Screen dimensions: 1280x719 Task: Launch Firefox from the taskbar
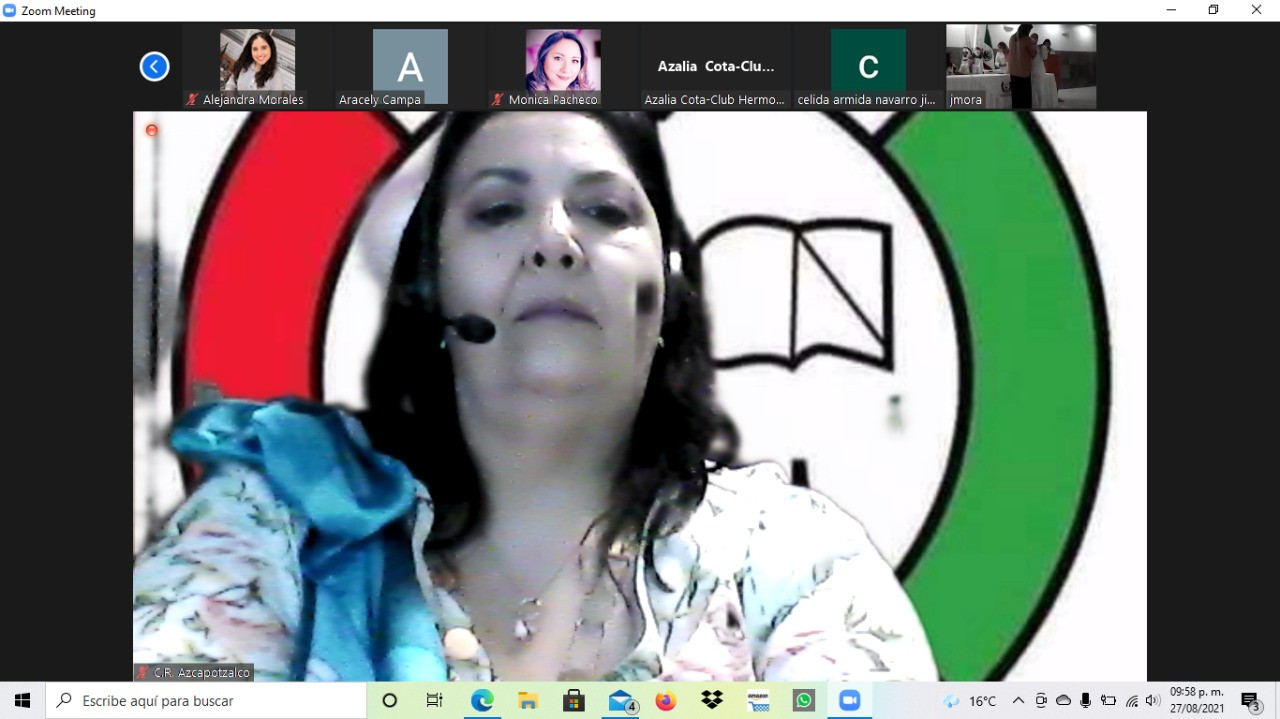point(666,701)
